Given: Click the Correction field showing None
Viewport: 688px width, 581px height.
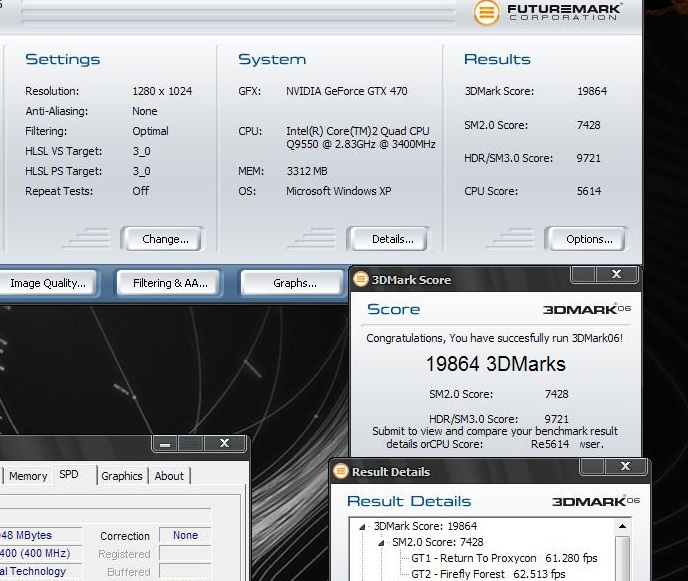Looking at the screenshot, I should (x=185, y=535).
